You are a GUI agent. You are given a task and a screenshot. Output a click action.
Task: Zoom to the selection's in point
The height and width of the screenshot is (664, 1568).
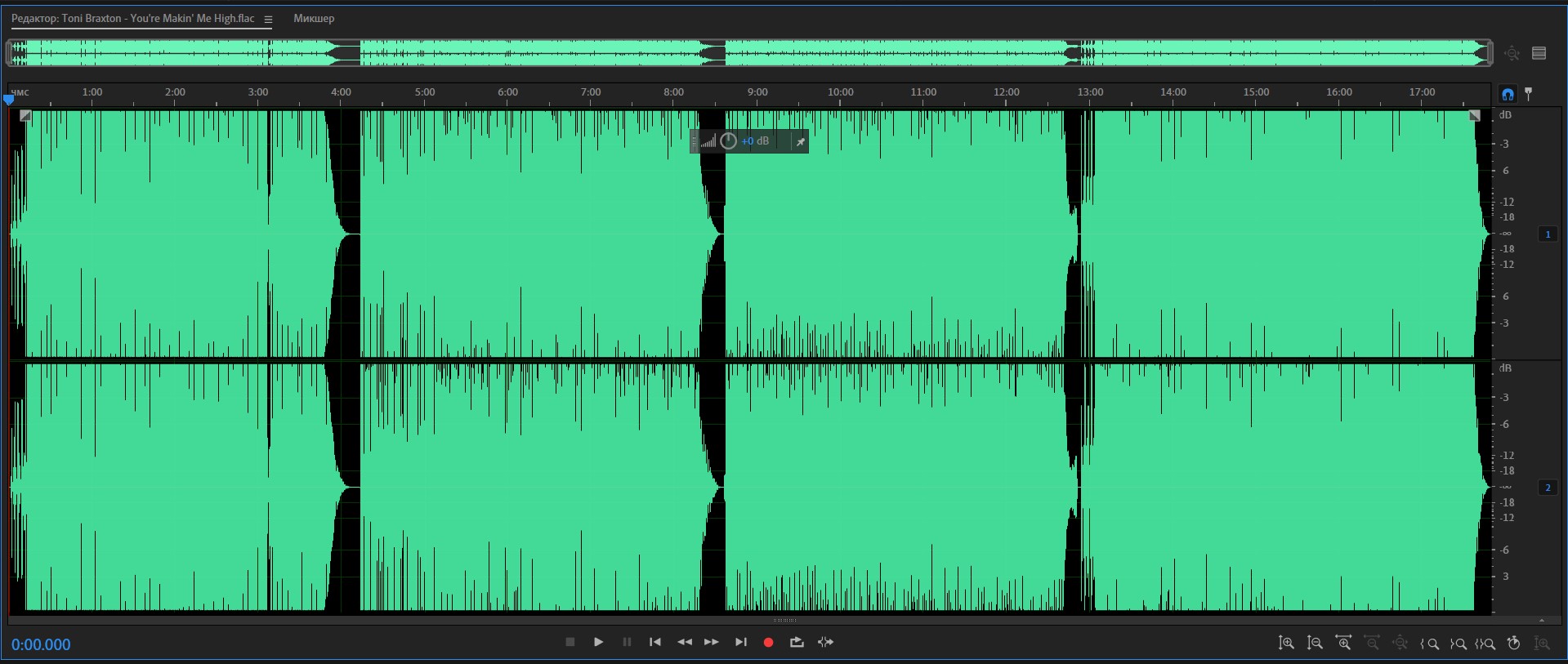coord(1429,644)
